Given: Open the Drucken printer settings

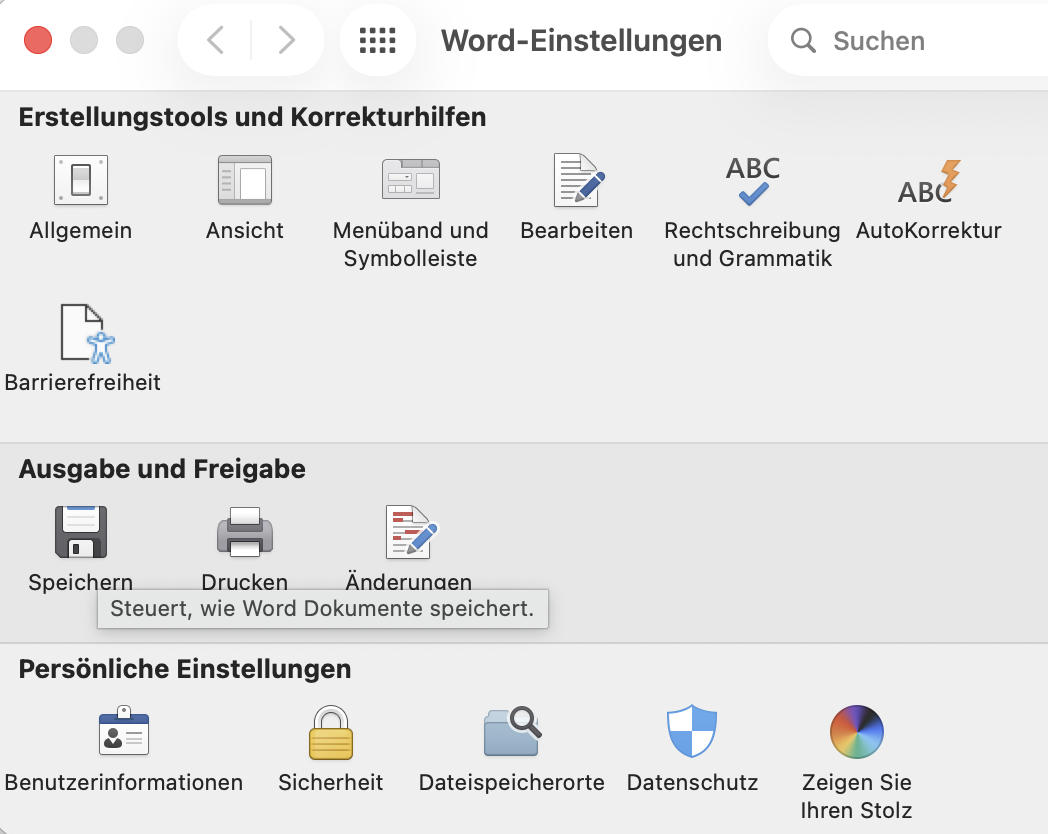Looking at the screenshot, I should click(245, 532).
